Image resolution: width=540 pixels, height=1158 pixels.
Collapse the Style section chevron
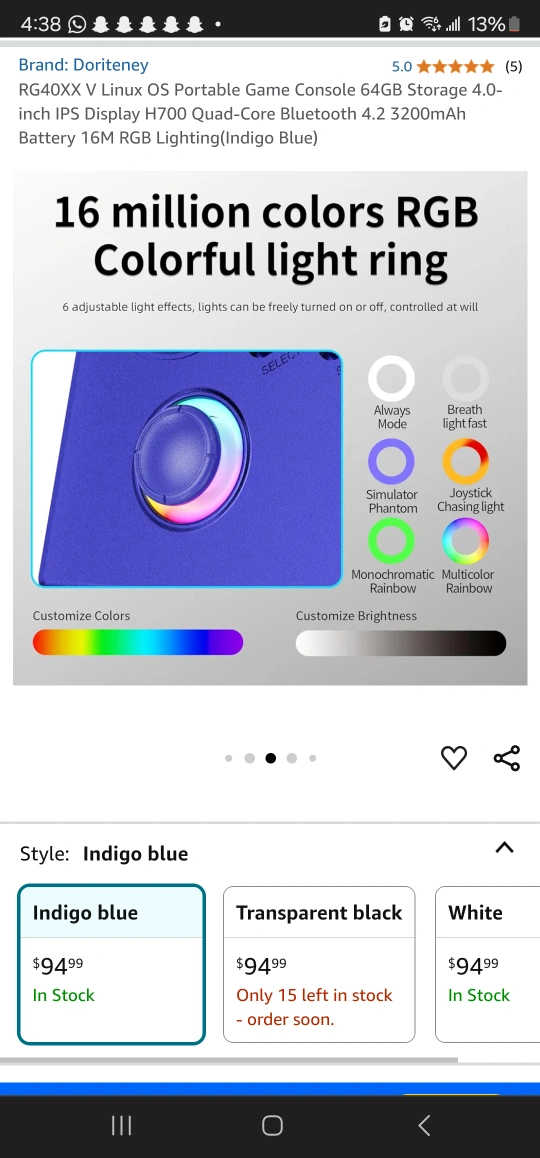tap(505, 848)
